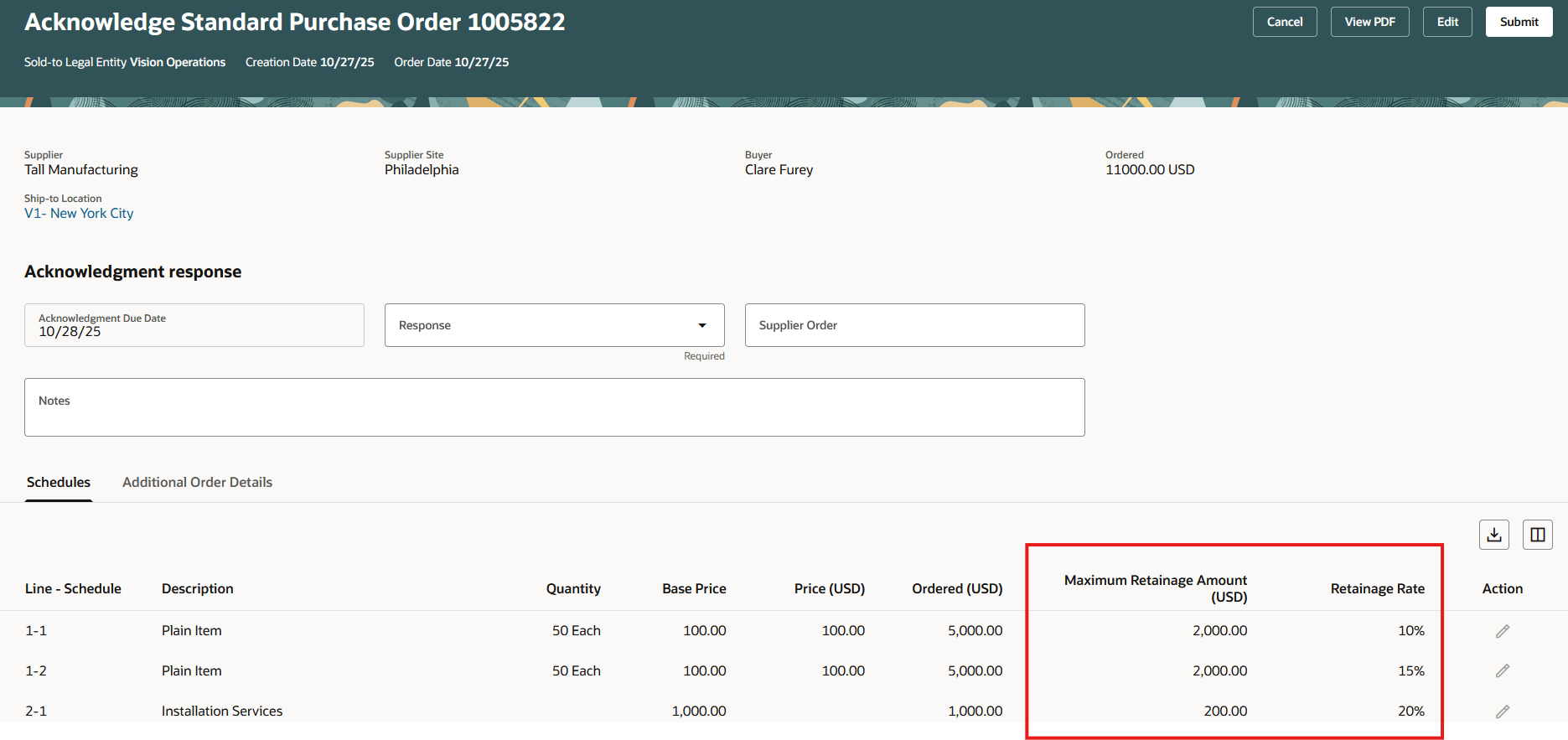Click the Plain Item description in row 1-2

tap(192, 670)
